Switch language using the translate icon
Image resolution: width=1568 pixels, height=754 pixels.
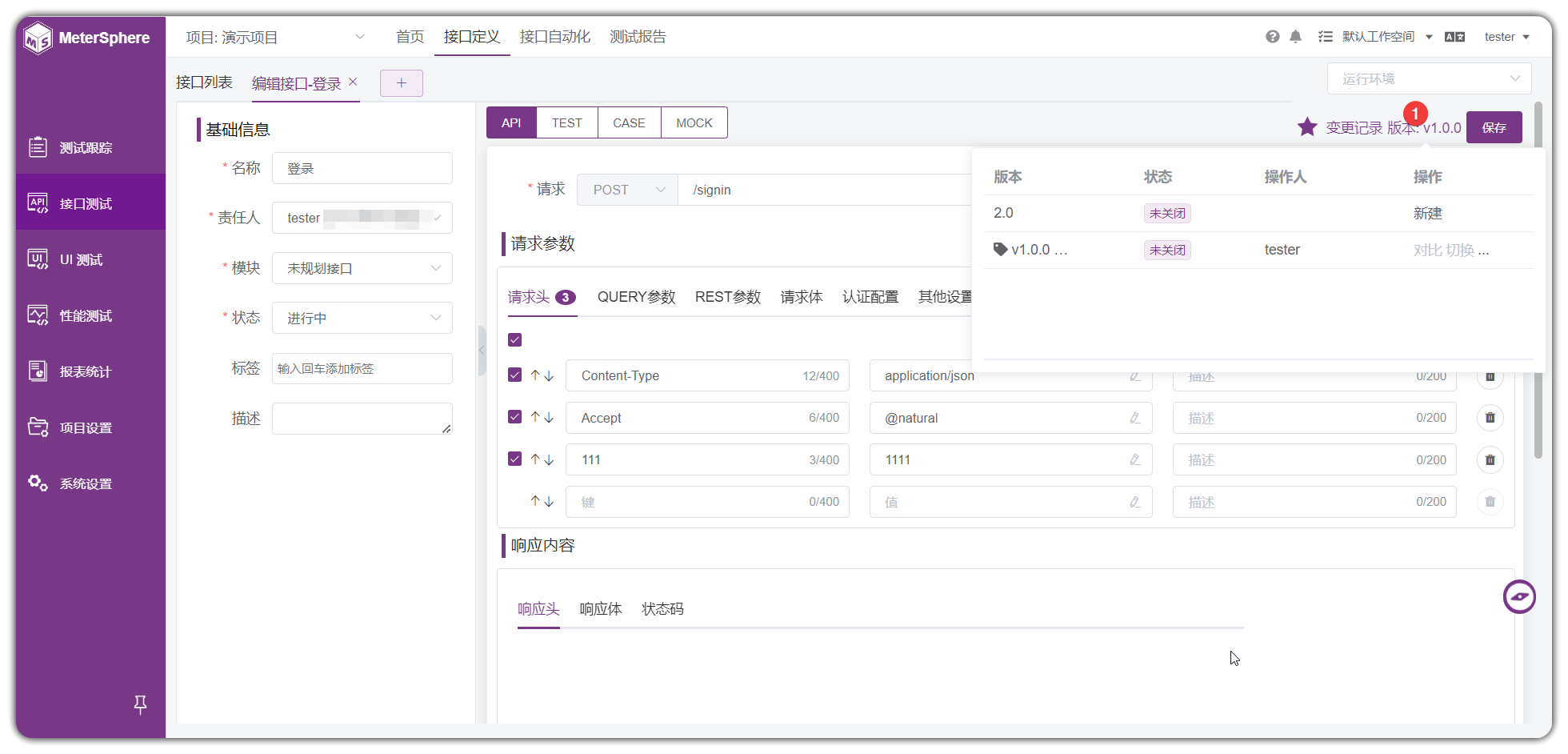point(1454,37)
